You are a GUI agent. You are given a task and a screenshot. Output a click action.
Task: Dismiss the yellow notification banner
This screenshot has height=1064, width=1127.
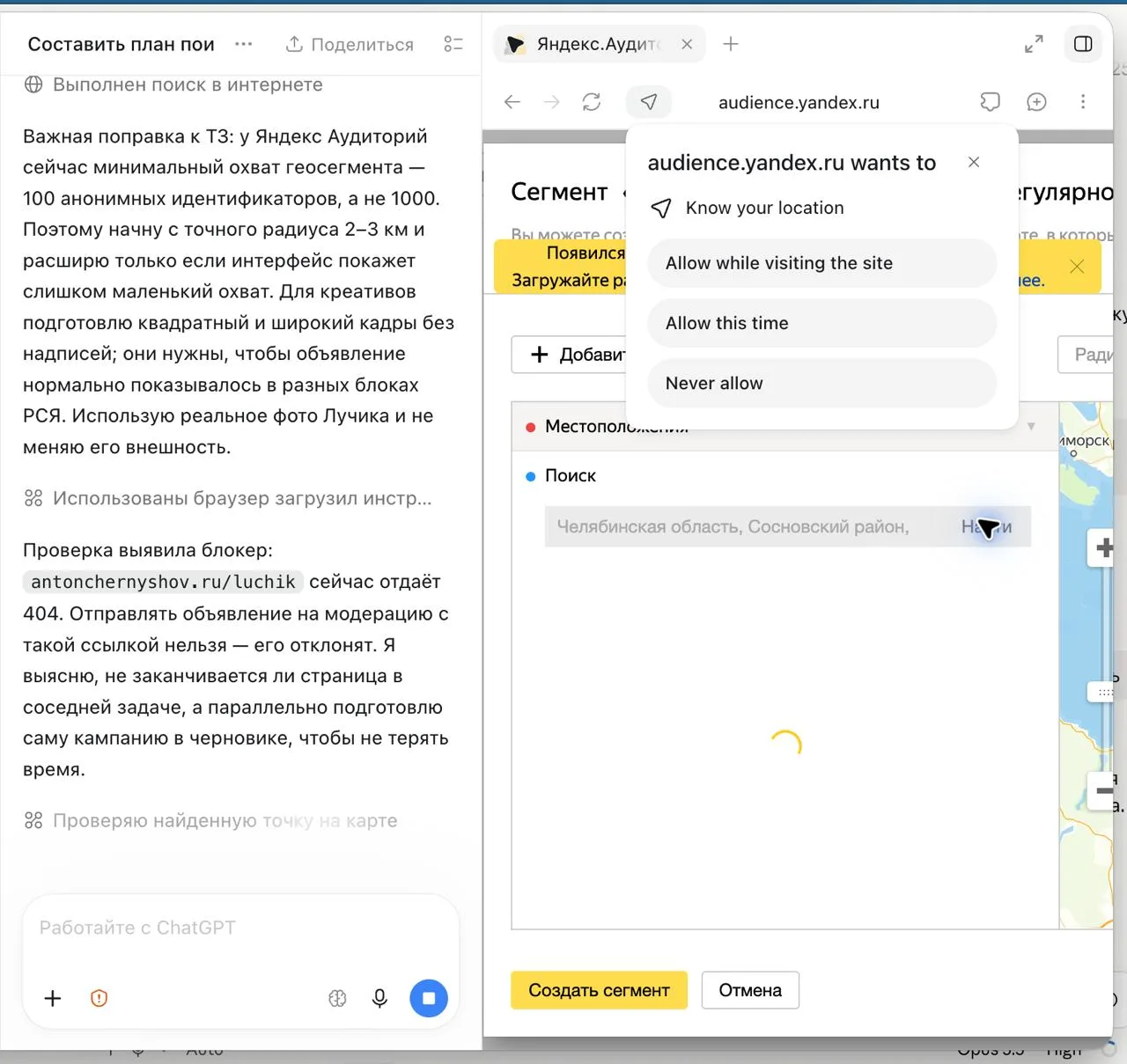coord(1077,266)
